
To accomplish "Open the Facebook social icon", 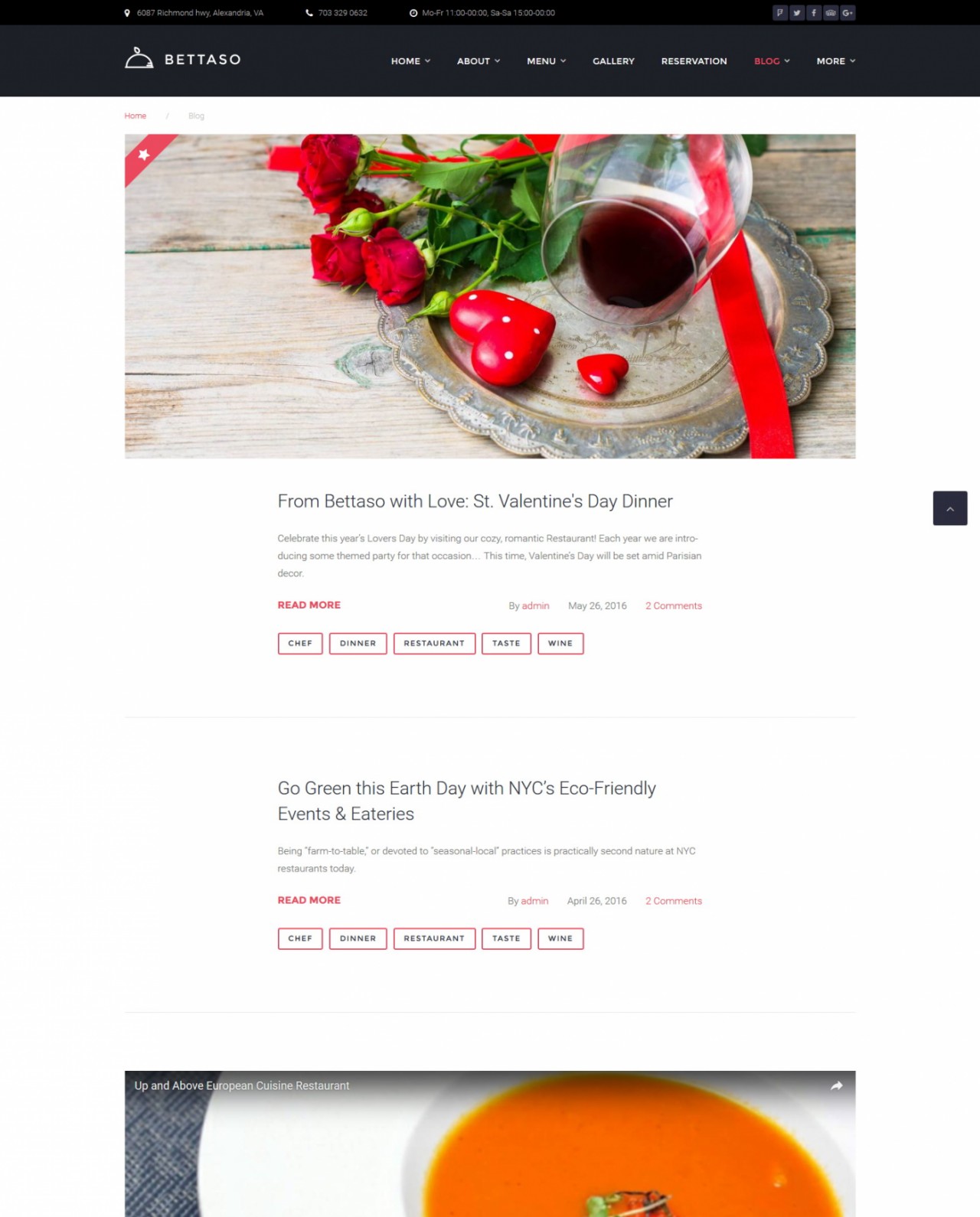I will point(813,13).
